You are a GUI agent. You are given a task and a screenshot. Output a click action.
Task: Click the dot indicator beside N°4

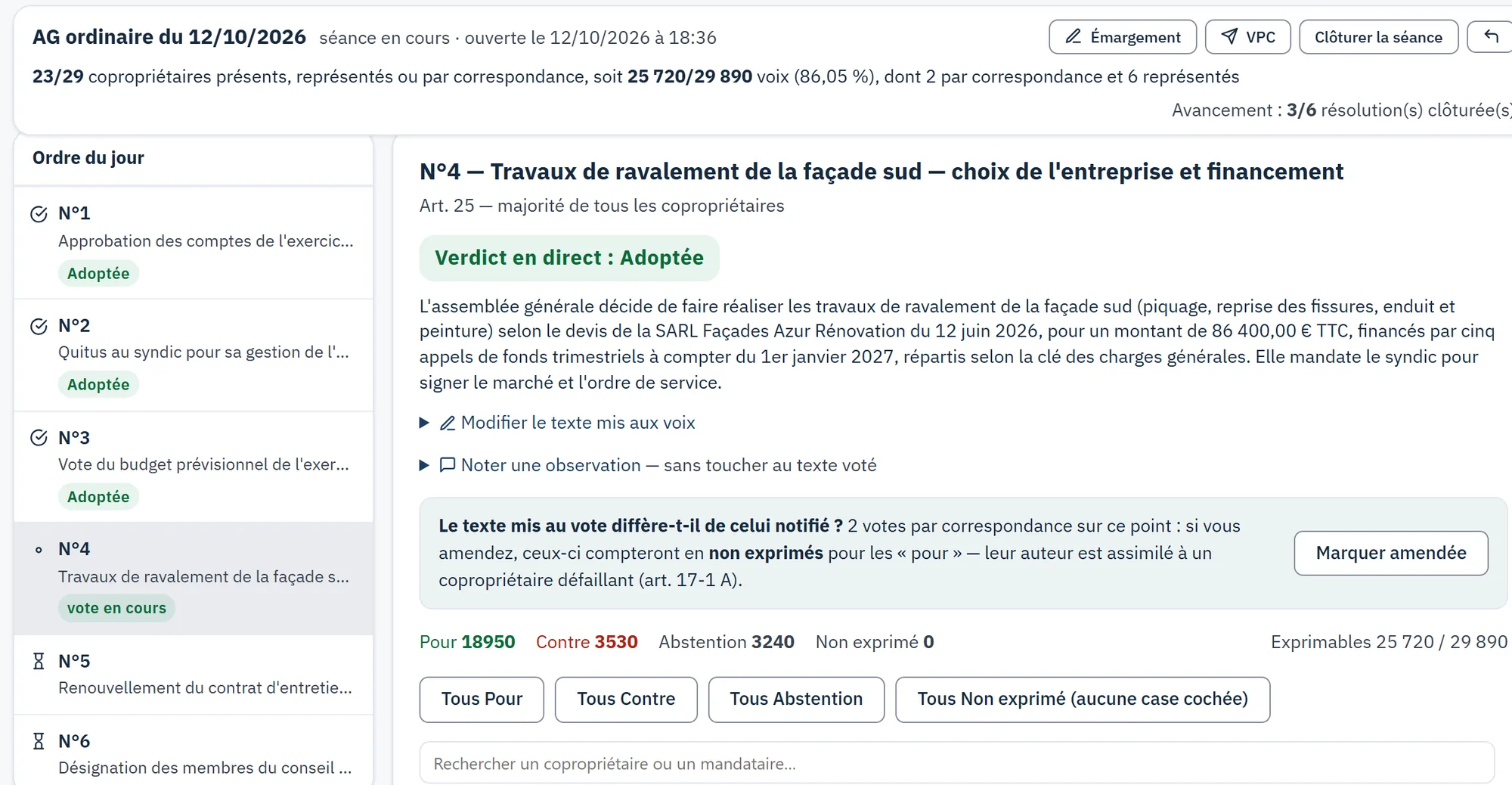click(39, 550)
